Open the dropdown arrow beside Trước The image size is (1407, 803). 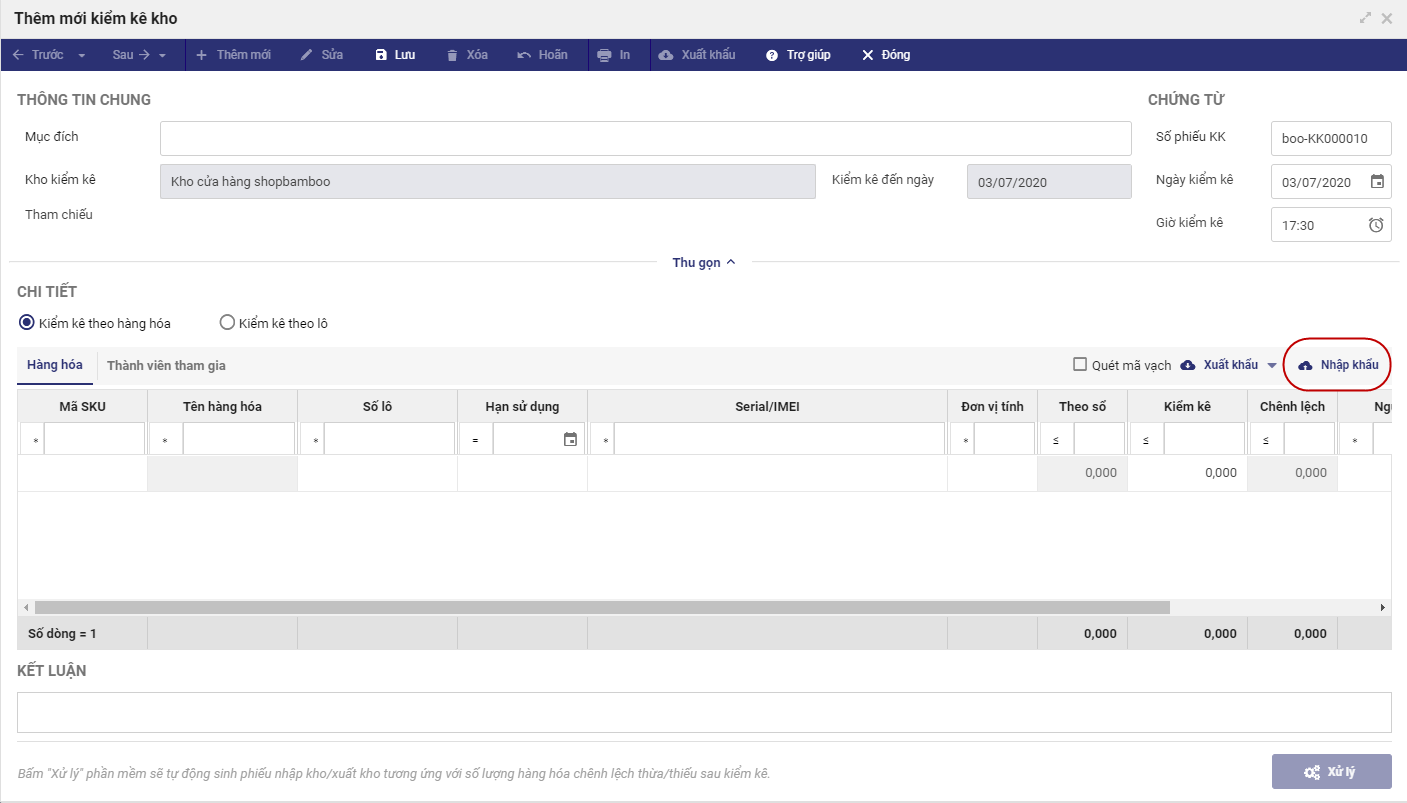click(x=82, y=55)
